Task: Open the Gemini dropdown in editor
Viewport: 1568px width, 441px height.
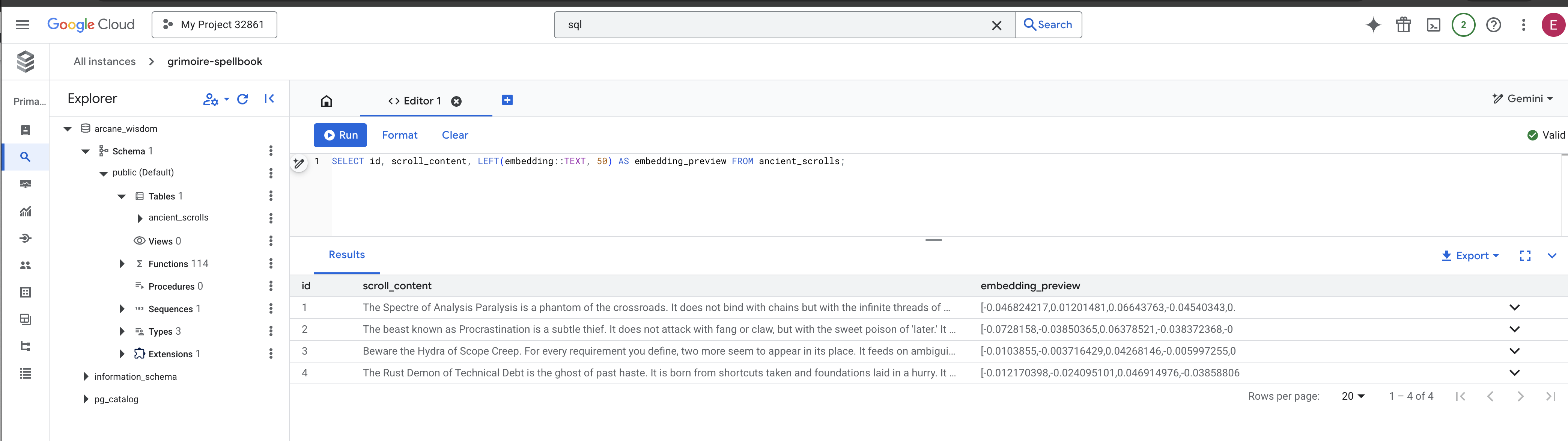Action: tap(1522, 99)
